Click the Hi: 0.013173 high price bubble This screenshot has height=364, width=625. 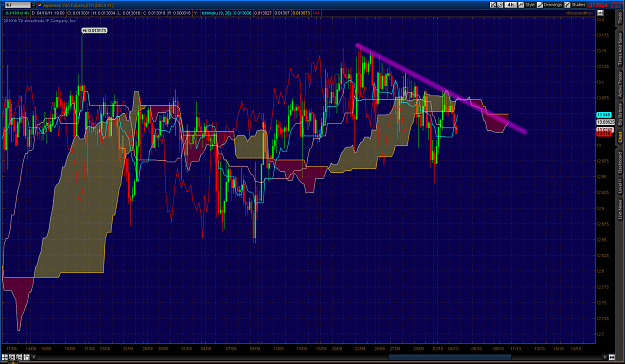[x=94, y=30]
